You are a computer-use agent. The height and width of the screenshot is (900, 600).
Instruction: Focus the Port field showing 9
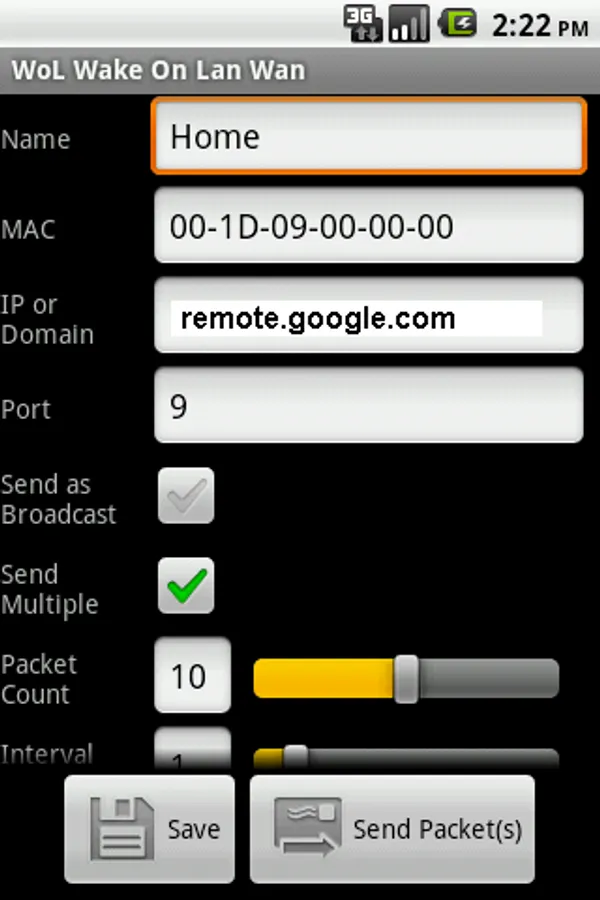(x=369, y=406)
